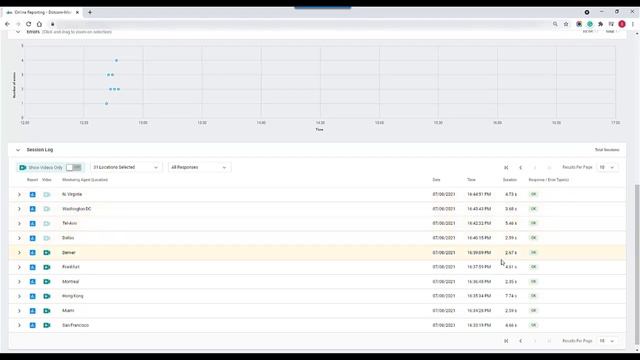Expand the Miami session row
Screen dimensions: 640x360
[19, 311]
